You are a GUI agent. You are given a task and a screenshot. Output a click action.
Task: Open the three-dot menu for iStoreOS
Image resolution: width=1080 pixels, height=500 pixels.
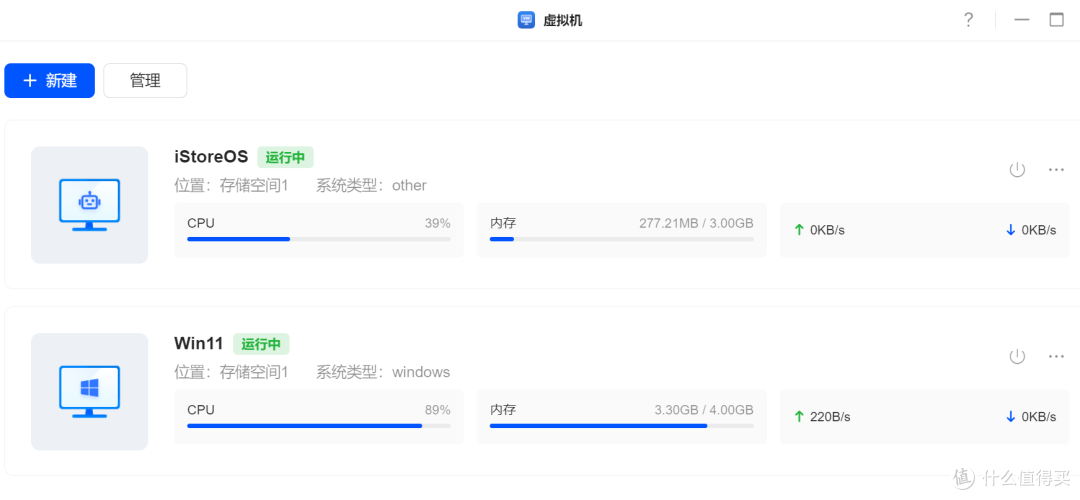(1056, 169)
